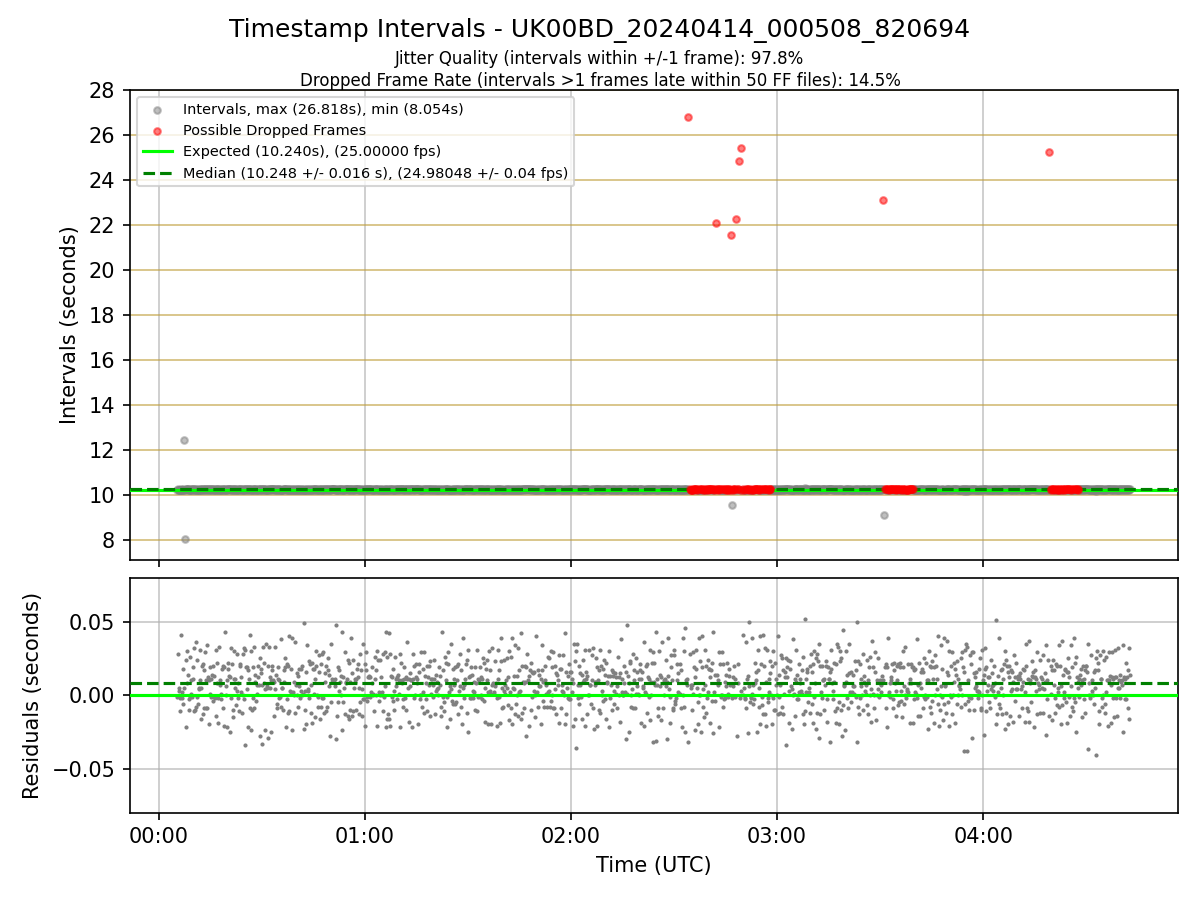Click the 'Residuals (seconds)' y-axis label

tap(32, 696)
